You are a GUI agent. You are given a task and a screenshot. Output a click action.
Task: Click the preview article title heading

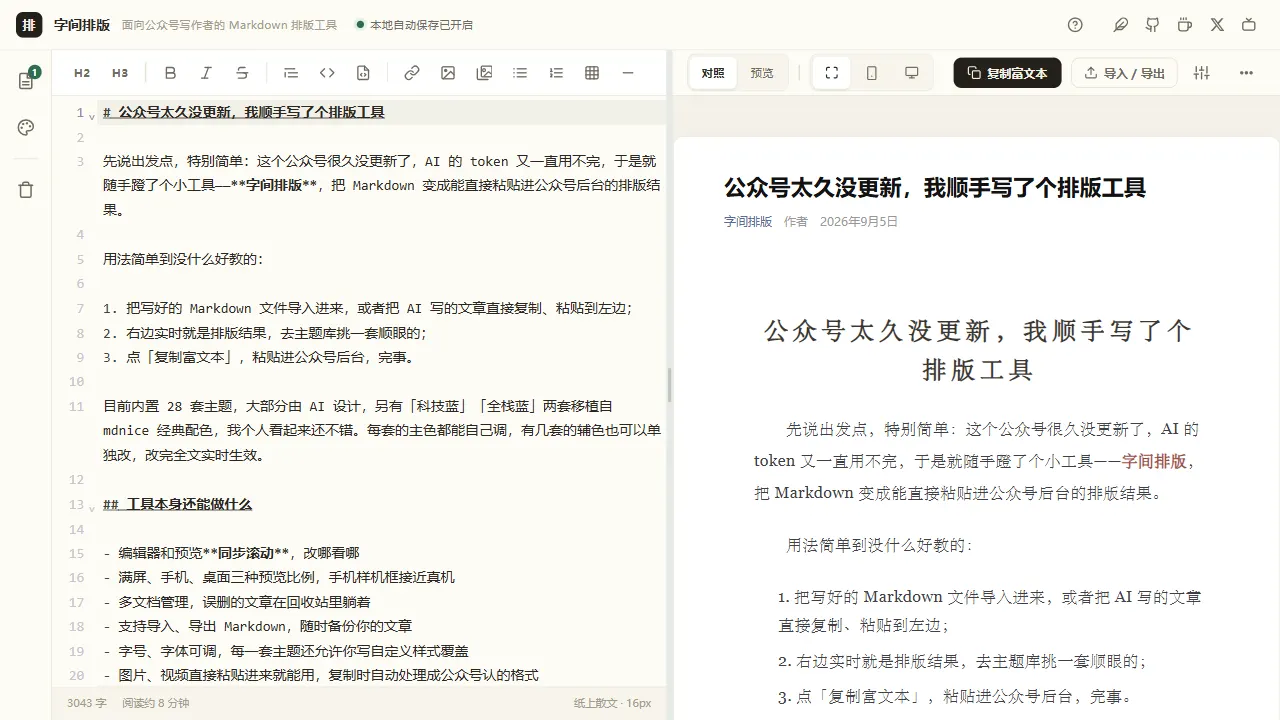tap(935, 187)
